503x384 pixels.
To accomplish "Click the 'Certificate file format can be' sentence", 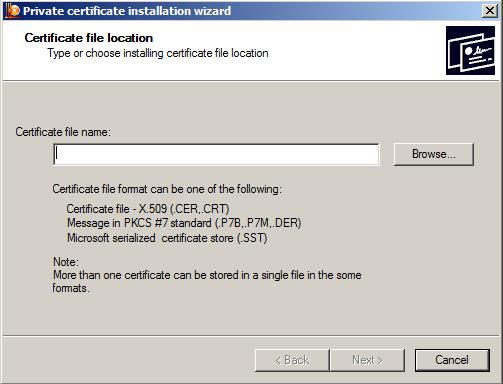I will 167,189.
